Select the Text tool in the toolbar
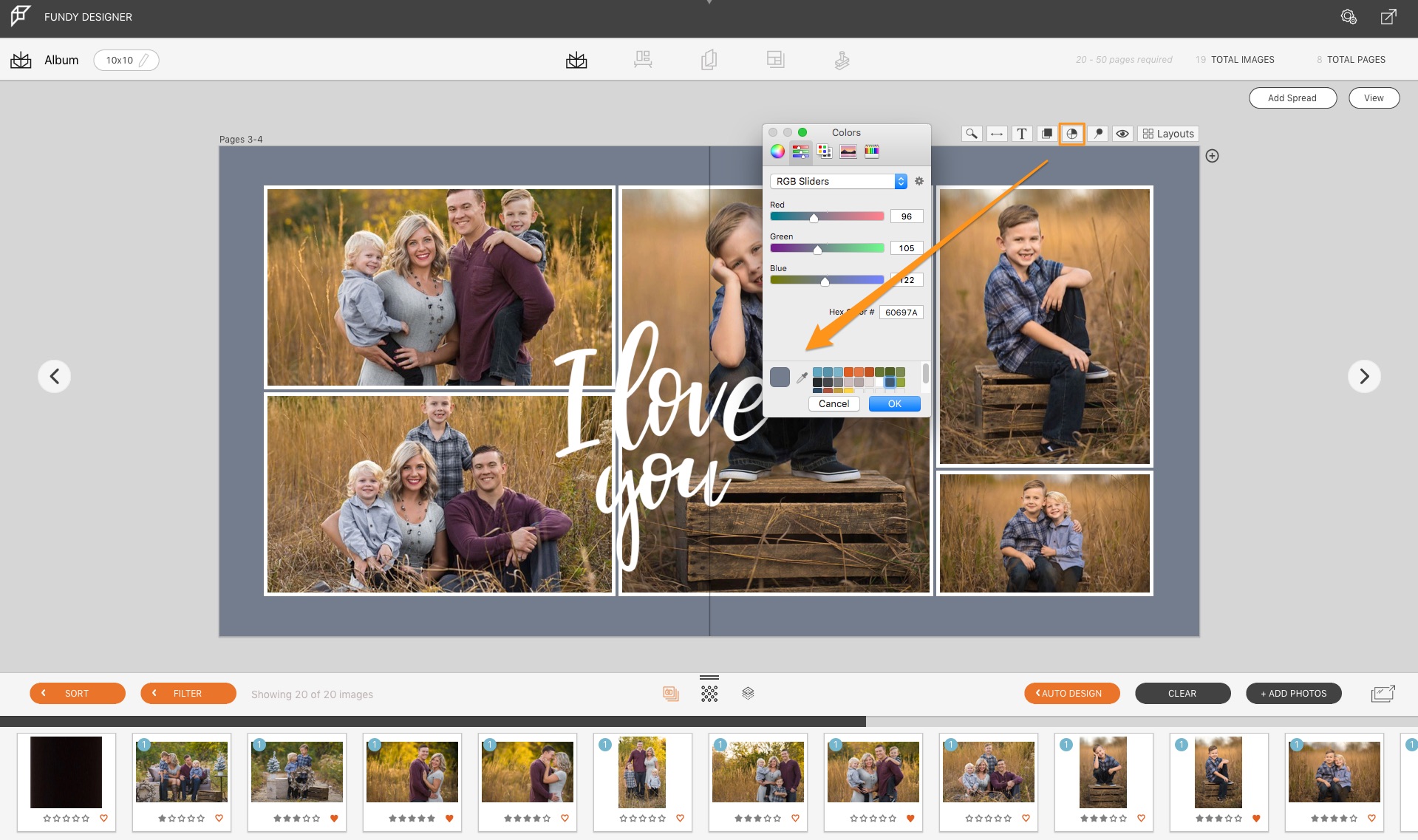Image resolution: width=1418 pixels, height=840 pixels. click(1022, 134)
